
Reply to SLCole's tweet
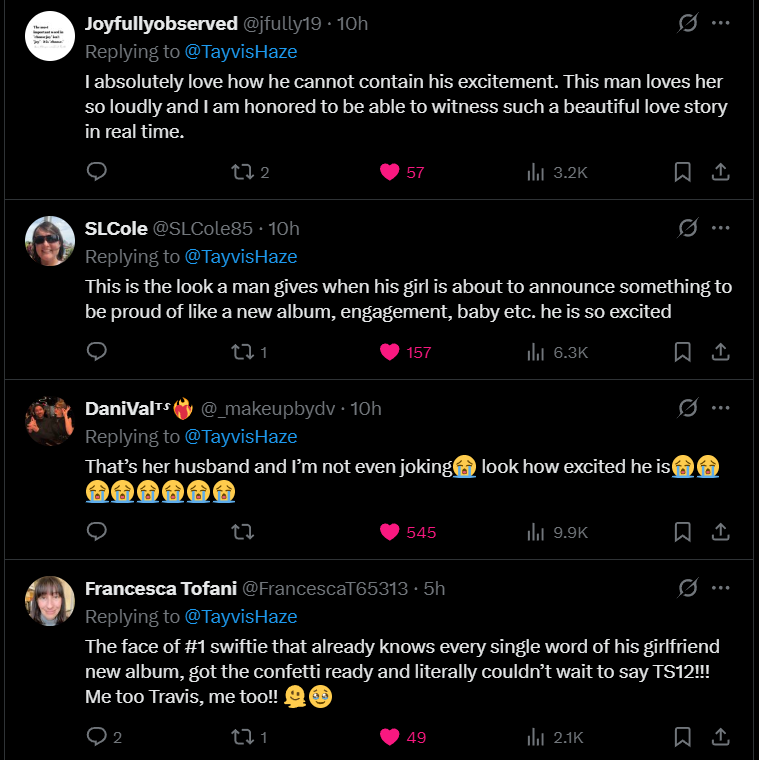(97, 352)
